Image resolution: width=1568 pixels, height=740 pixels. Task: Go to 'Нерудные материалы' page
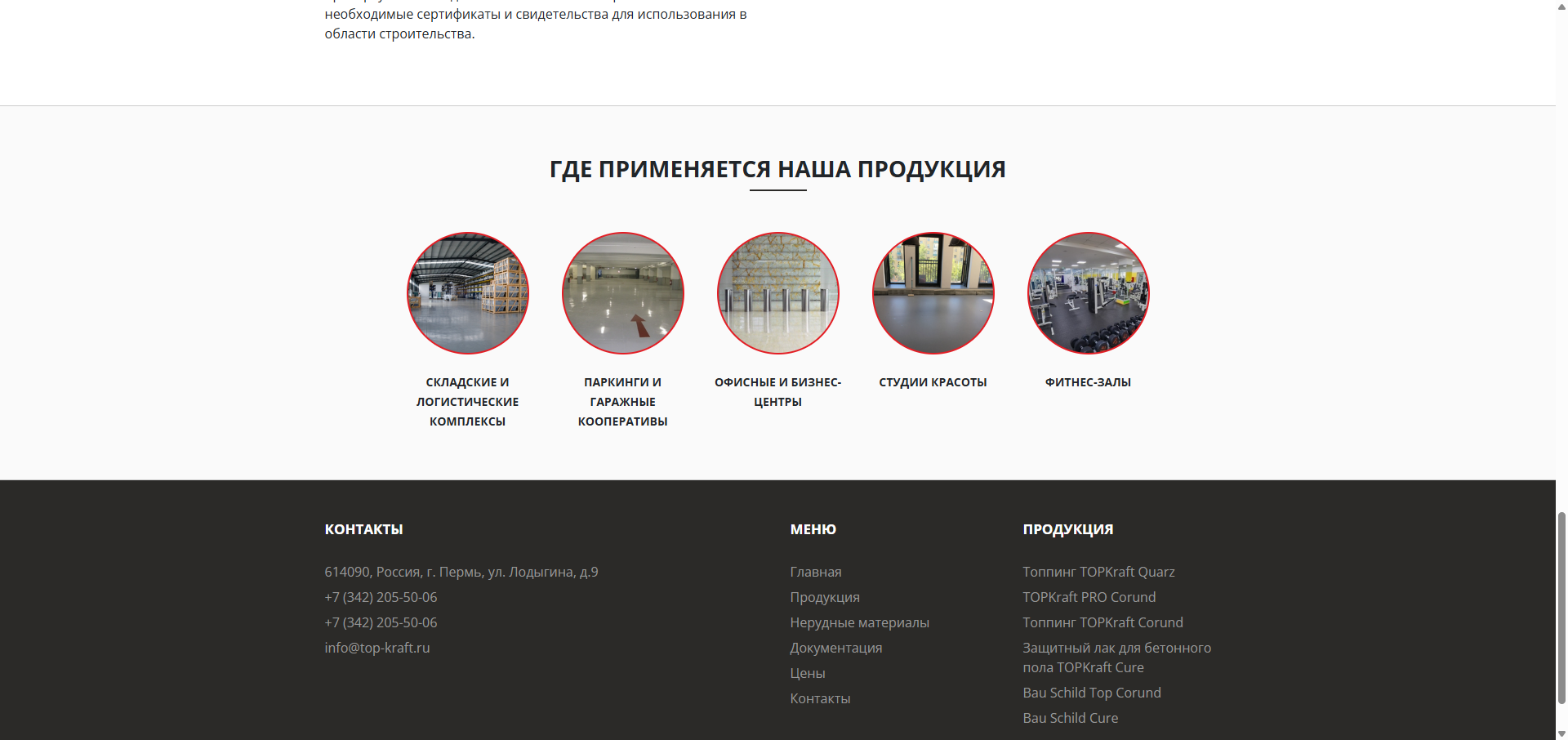(x=860, y=622)
